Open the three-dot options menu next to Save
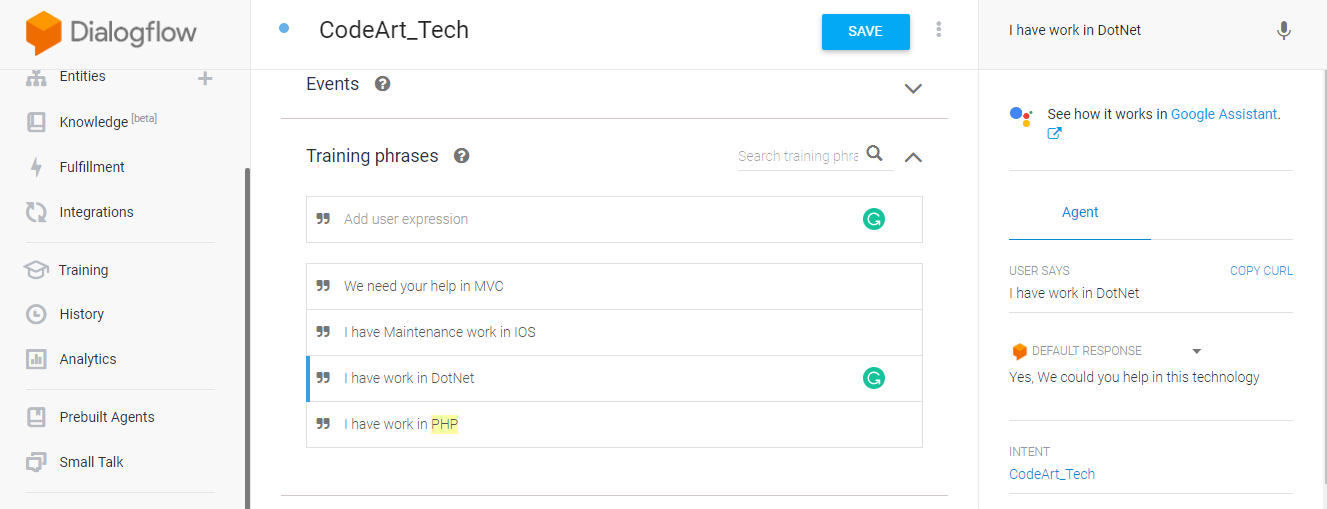 pyautogui.click(x=938, y=30)
